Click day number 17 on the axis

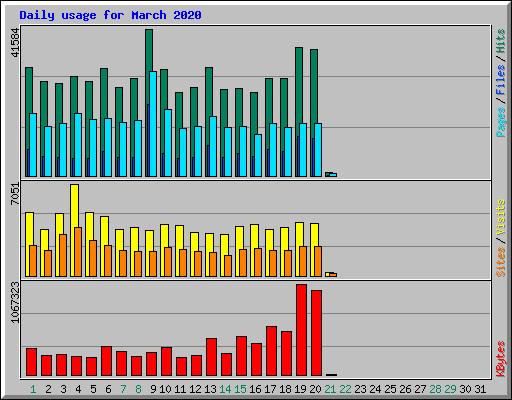270,389
